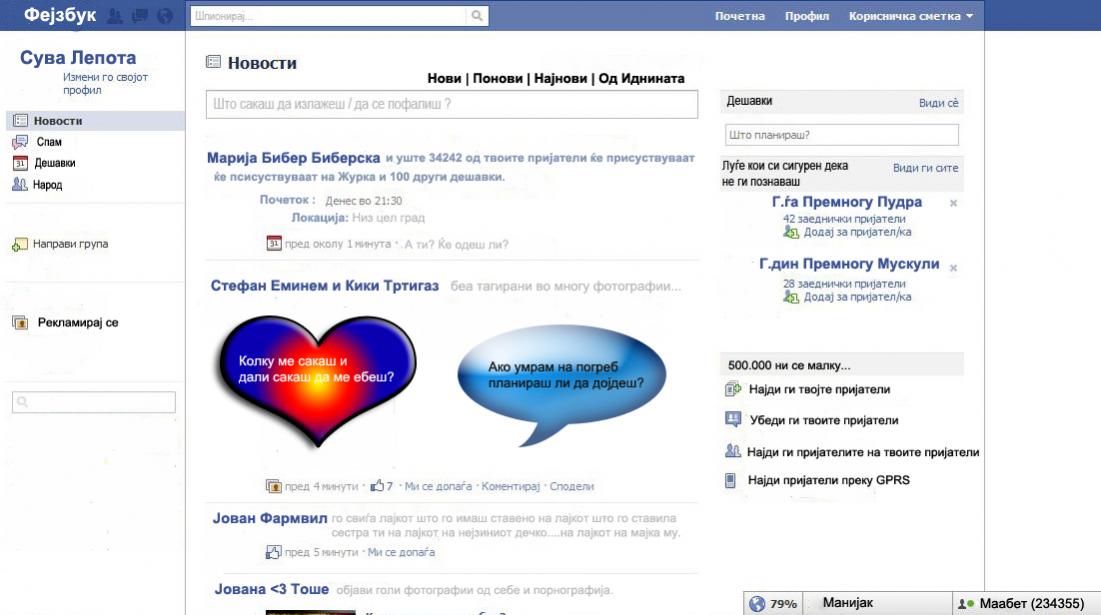Click the Фејзбук logo
The width and height of the screenshot is (1101, 615).
60,15
